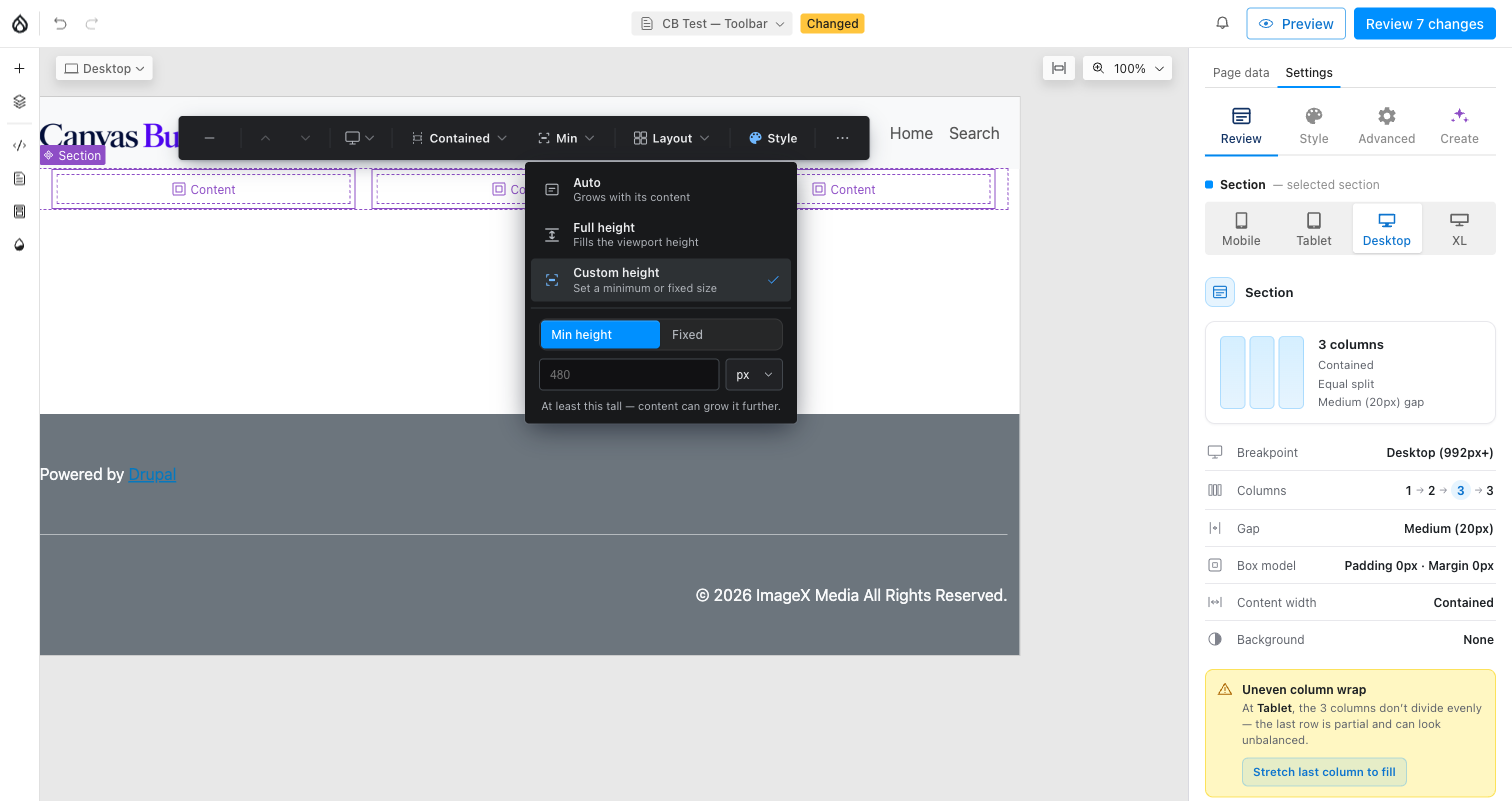
Task: Click the page document icon in left sidebar
Action: [x=19, y=178]
